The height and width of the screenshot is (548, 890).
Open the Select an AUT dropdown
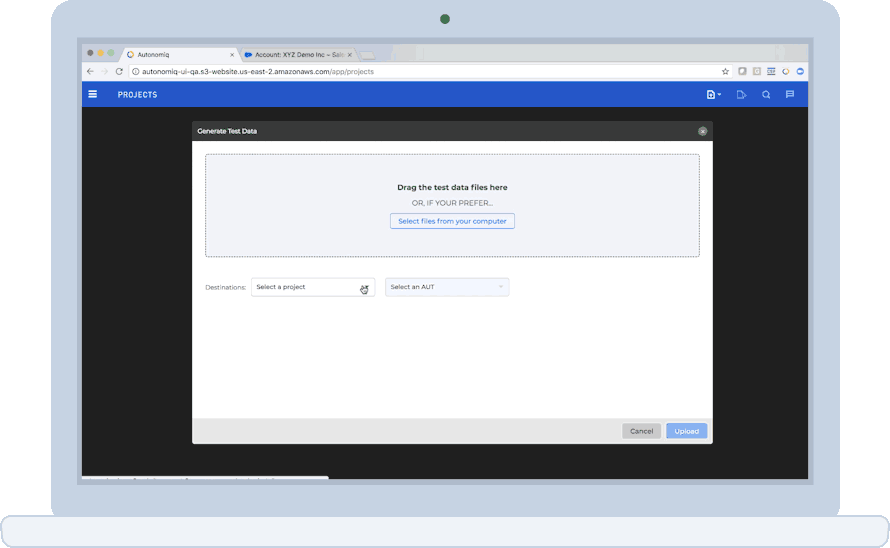(447, 287)
